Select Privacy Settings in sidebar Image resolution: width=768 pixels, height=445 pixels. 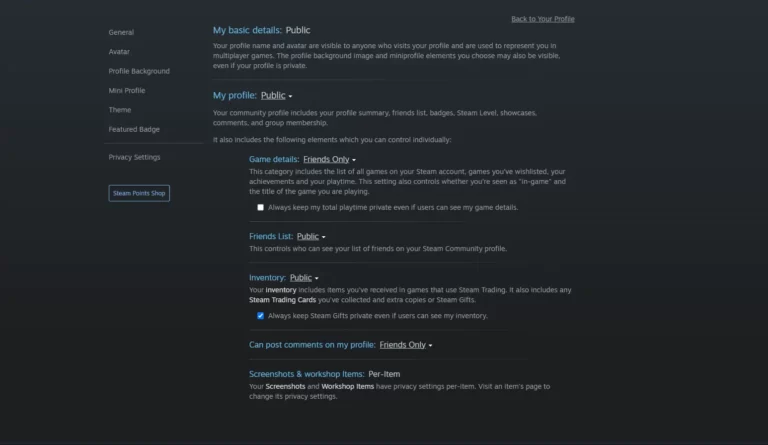[x=135, y=157]
